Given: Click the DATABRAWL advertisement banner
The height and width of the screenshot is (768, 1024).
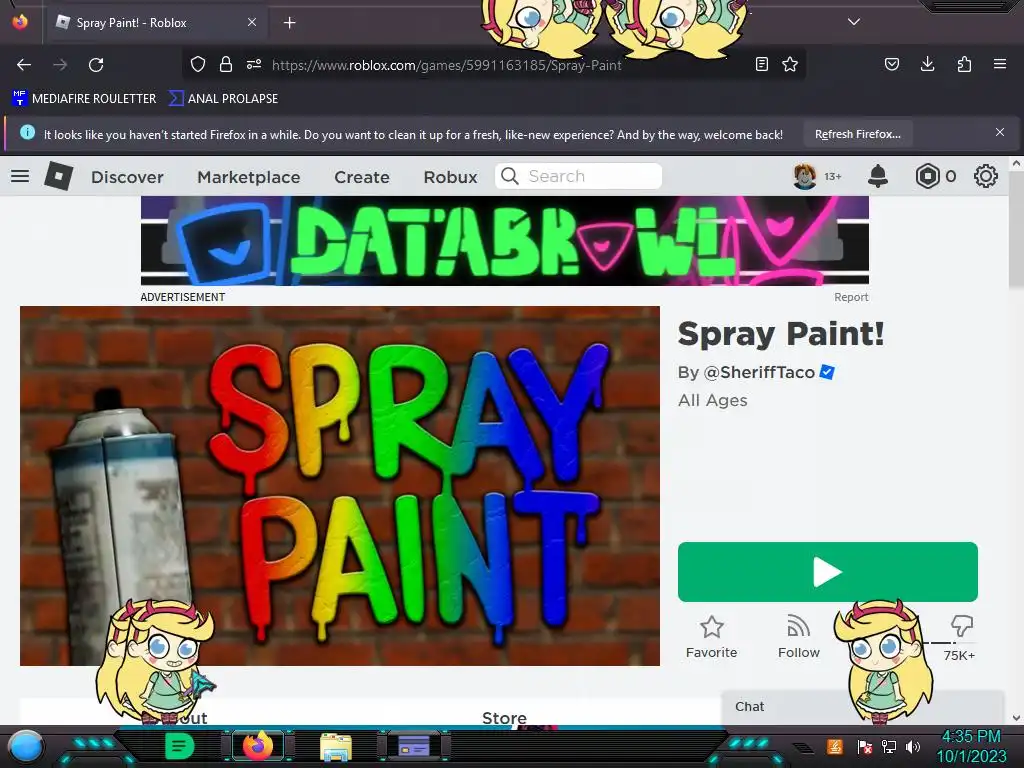Looking at the screenshot, I should click(505, 241).
